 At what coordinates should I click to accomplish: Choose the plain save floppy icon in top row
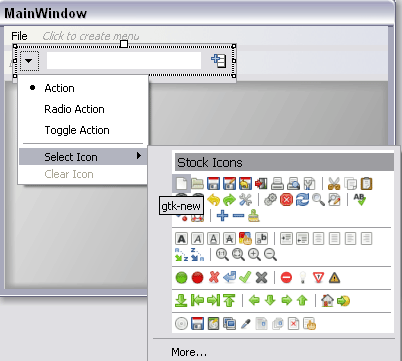pyautogui.click(x=213, y=183)
